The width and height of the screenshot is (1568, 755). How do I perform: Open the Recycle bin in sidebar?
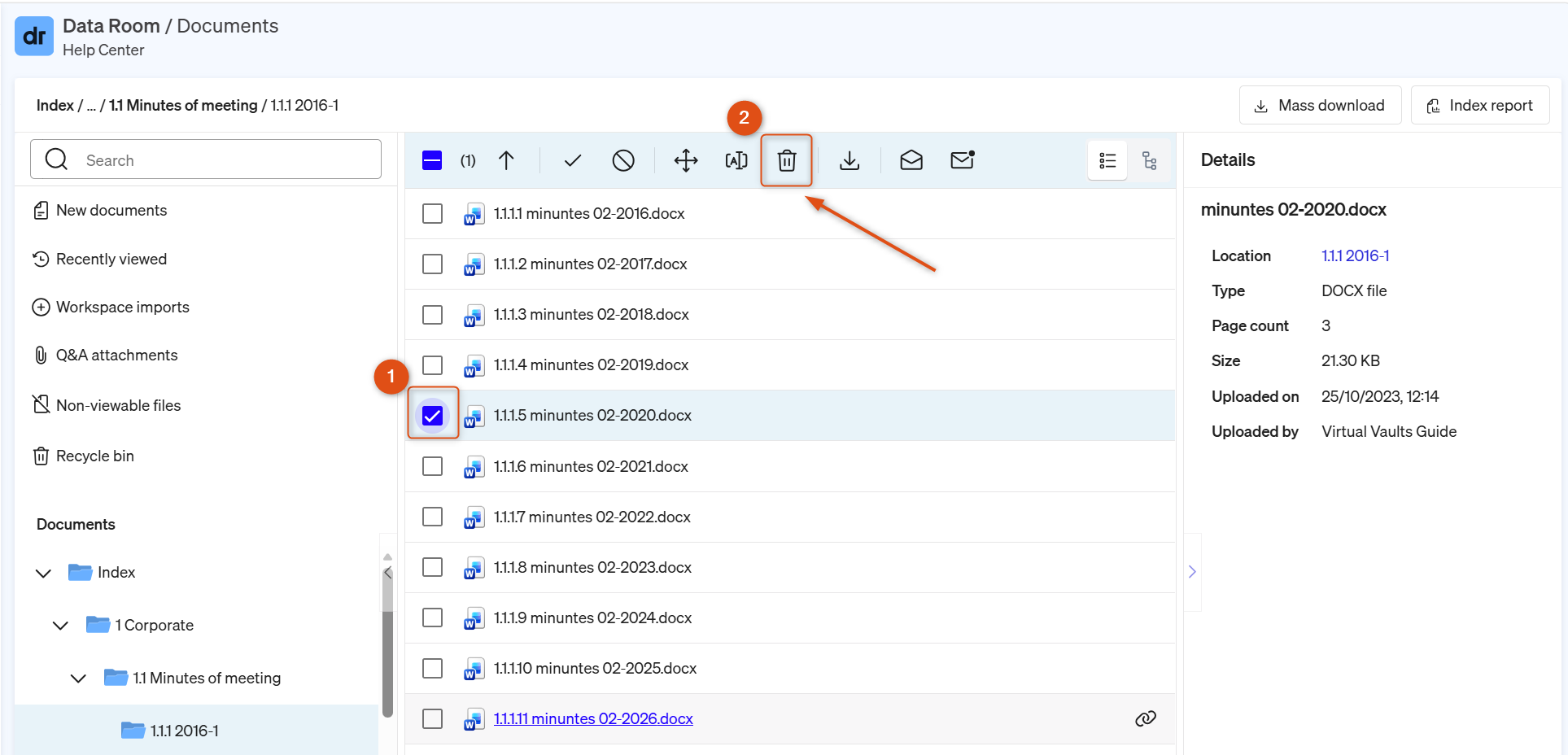pos(82,456)
